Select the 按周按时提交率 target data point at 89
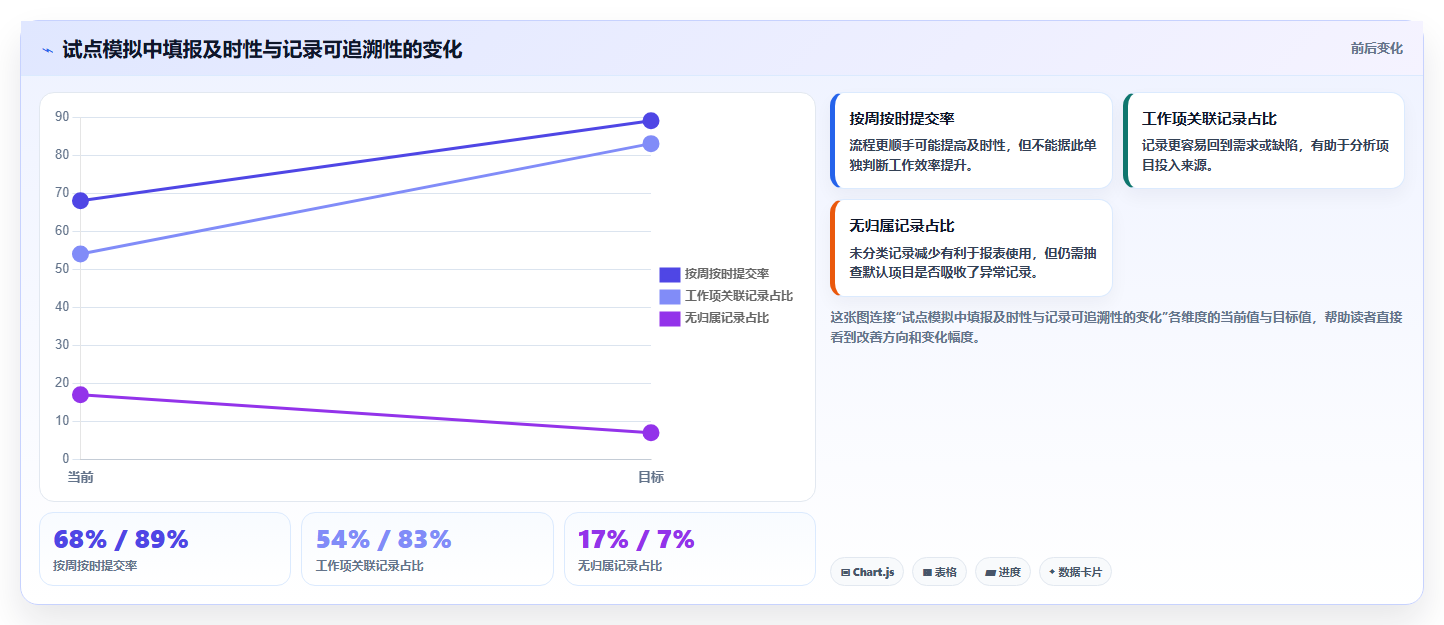Image resolution: width=1444 pixels, height=625 pixels. 651,121
